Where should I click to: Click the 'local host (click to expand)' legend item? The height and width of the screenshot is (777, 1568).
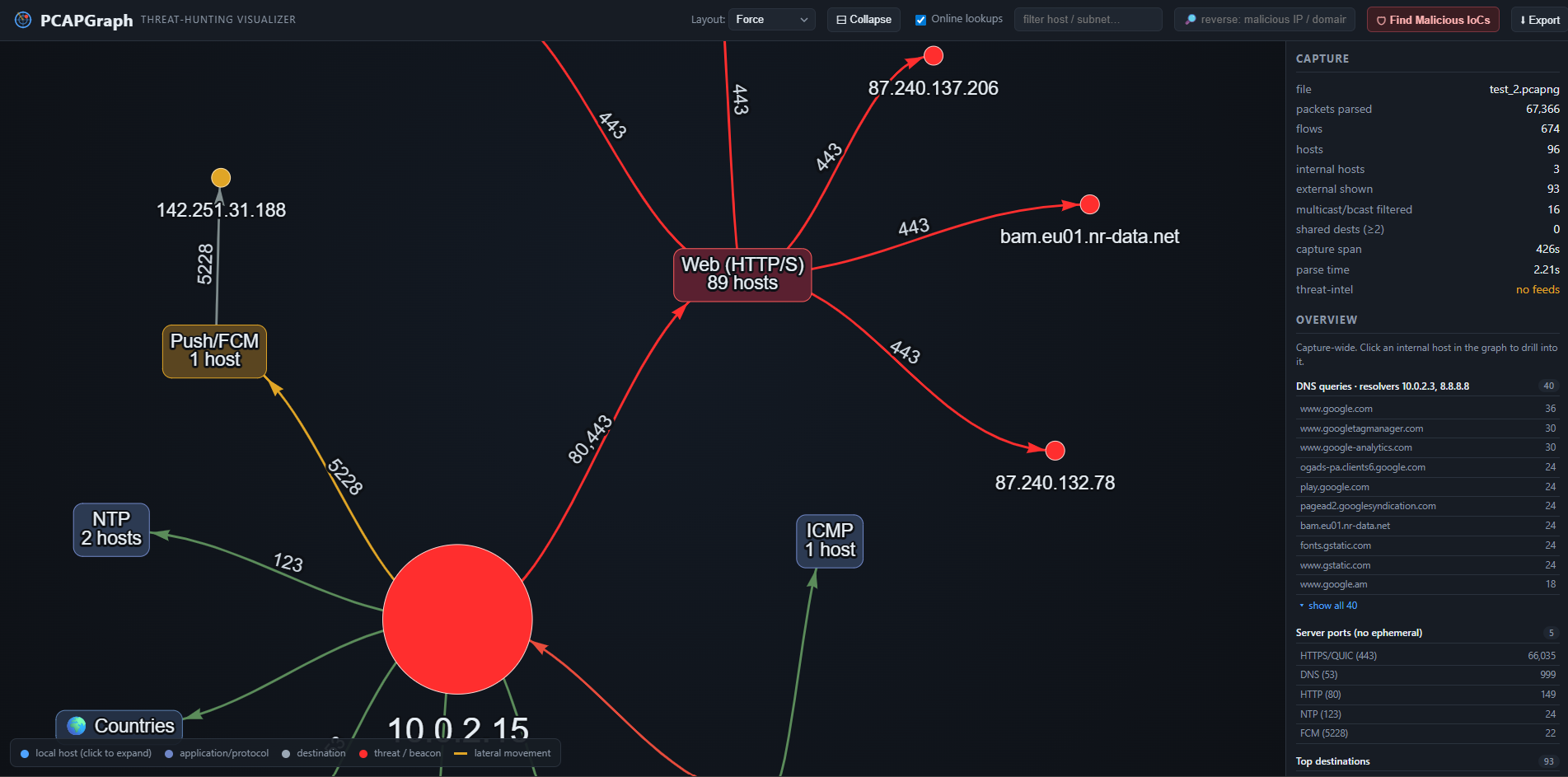coord(86,753)
